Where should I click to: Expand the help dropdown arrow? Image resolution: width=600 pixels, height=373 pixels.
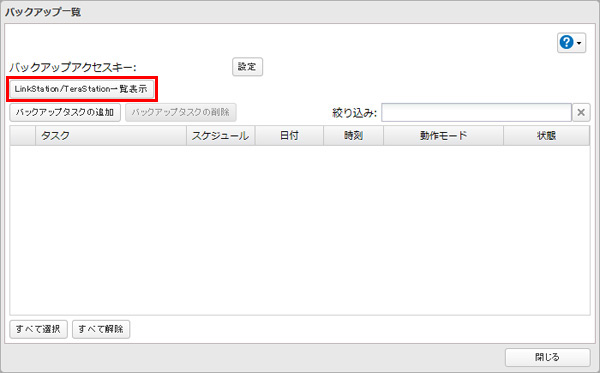[x=579, y=43]
